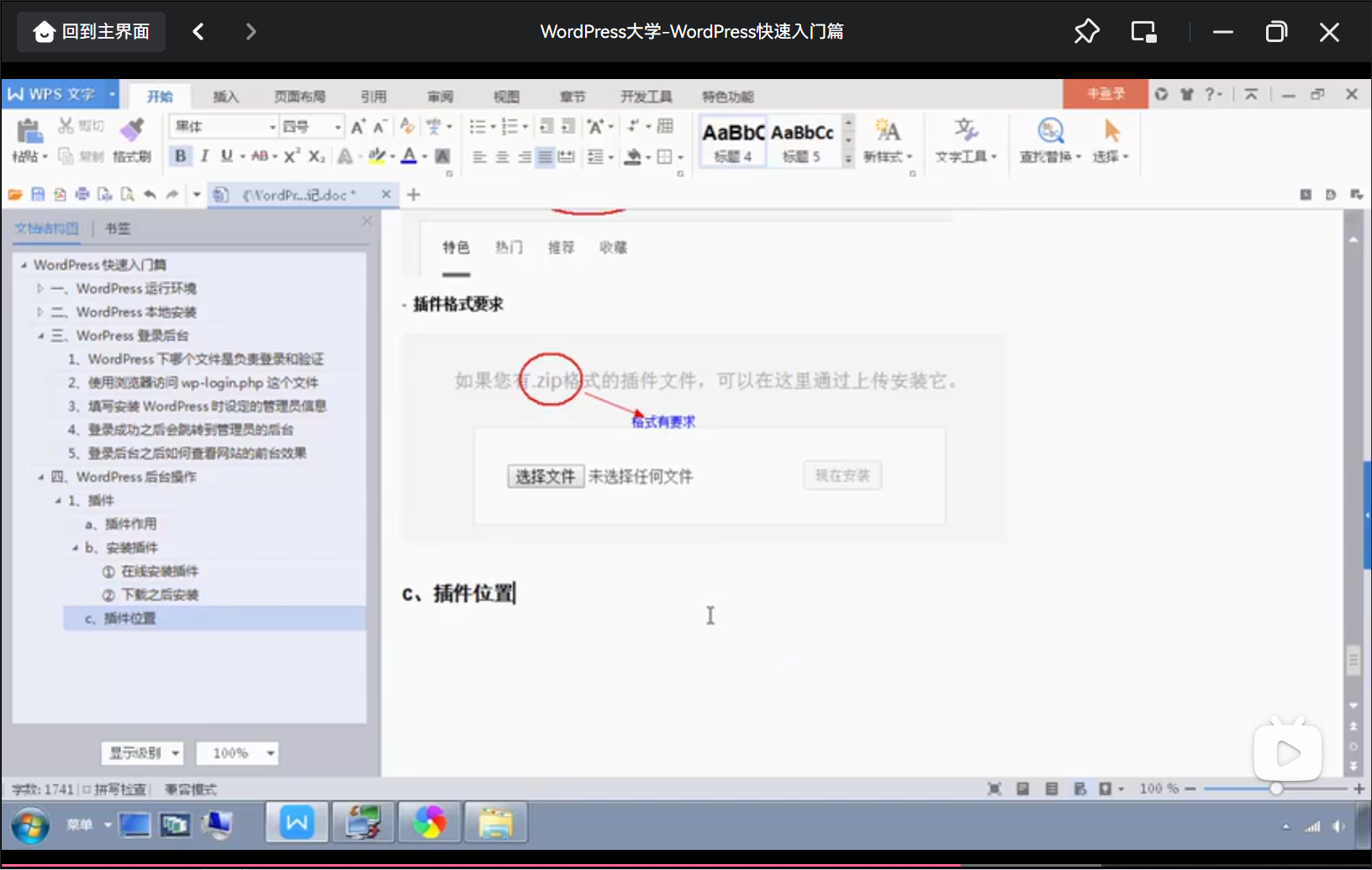Open file with the folder icon
The image size is (1372, 870).
pos(15,195)
